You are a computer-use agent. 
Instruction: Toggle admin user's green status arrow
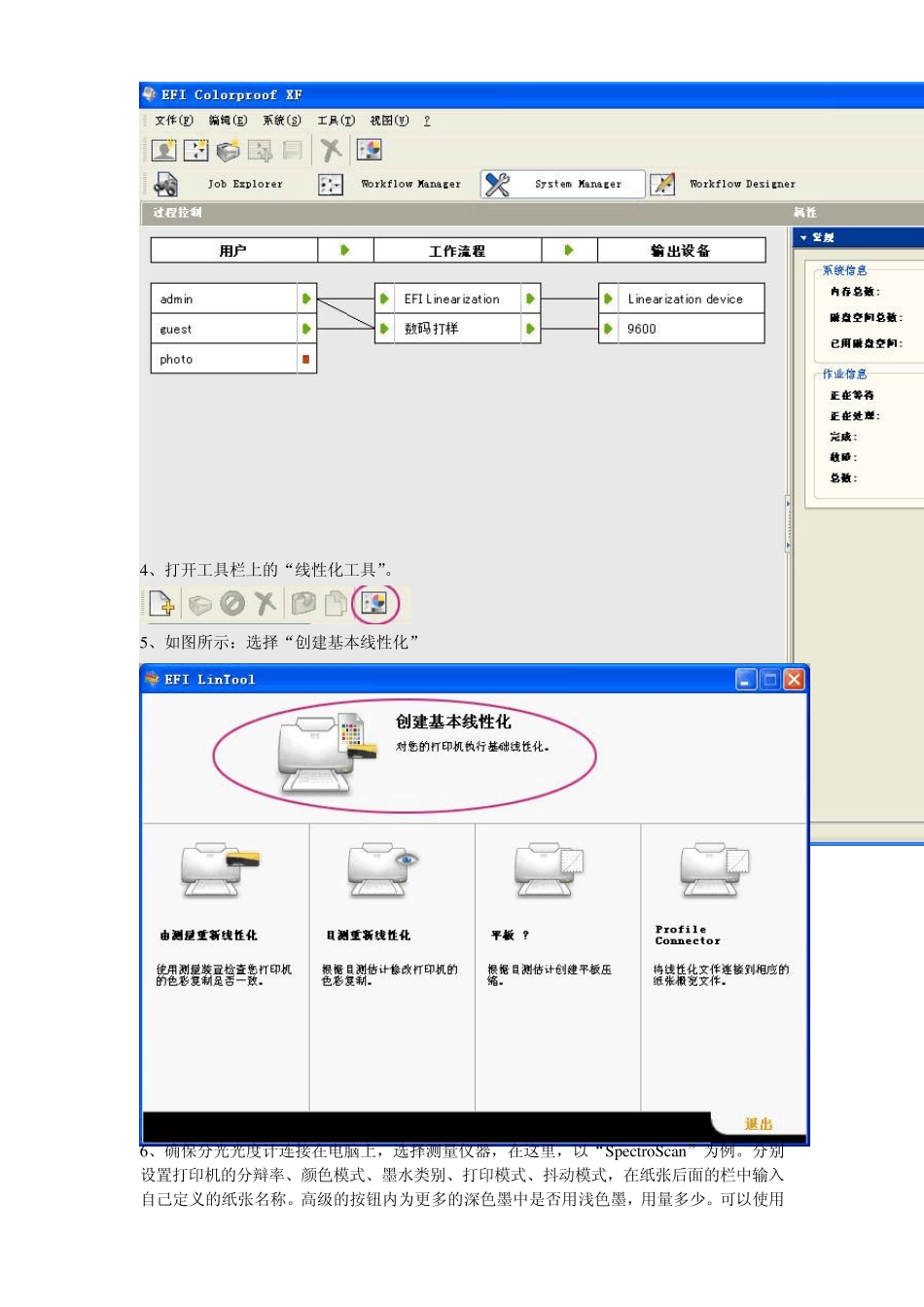pos(306,299)
